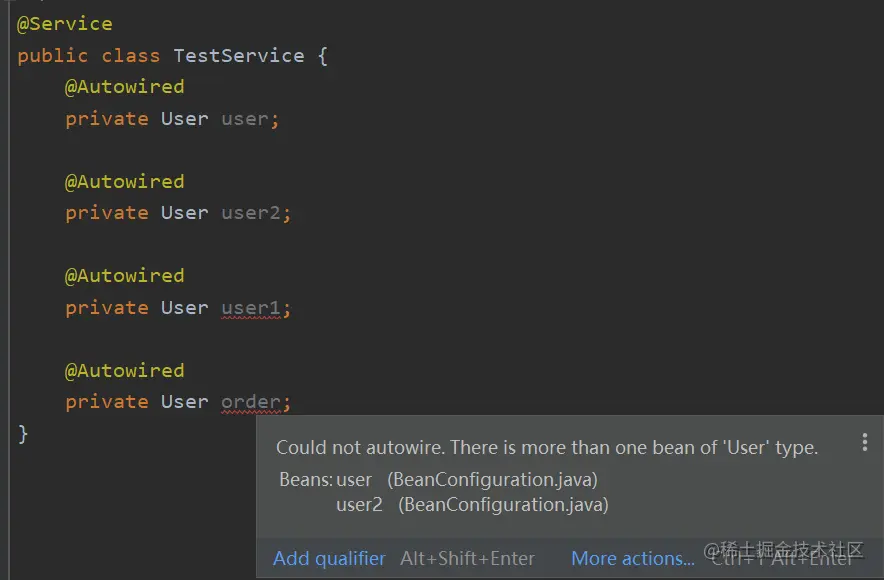Click '(BeanConfiguration.java)' beside bean user
This screenshot has height=580, width=884.
tap(492, 480)
